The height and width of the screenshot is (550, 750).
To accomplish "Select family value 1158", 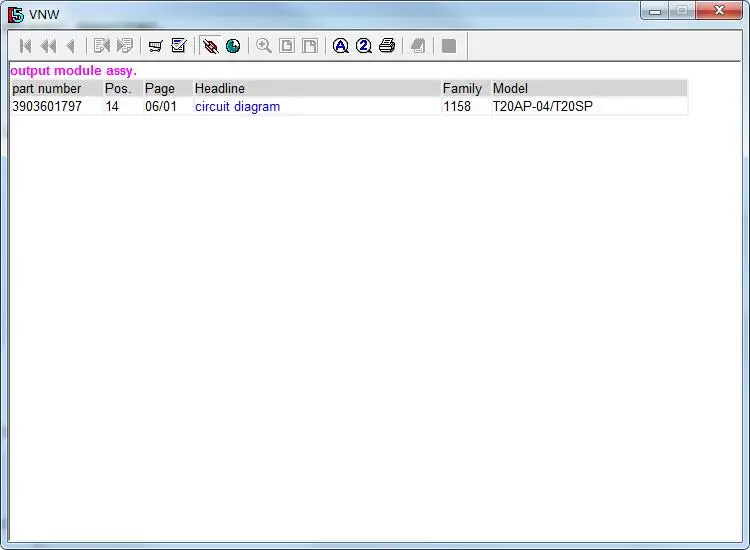I will (x=457, y=106).
